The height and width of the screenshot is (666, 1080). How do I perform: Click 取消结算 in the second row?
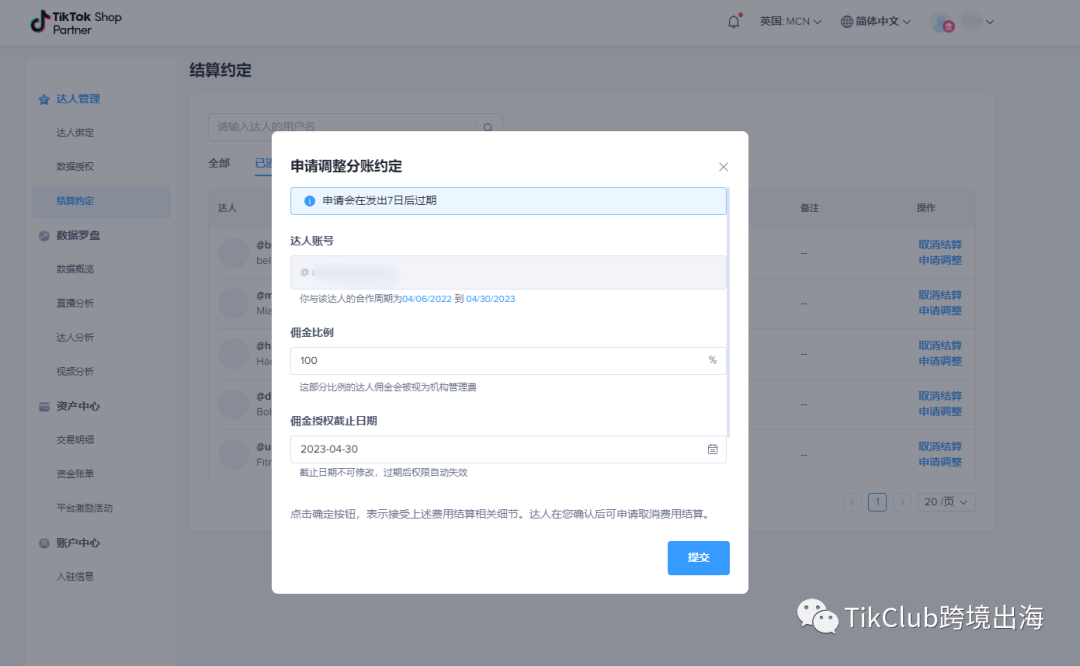939,295
